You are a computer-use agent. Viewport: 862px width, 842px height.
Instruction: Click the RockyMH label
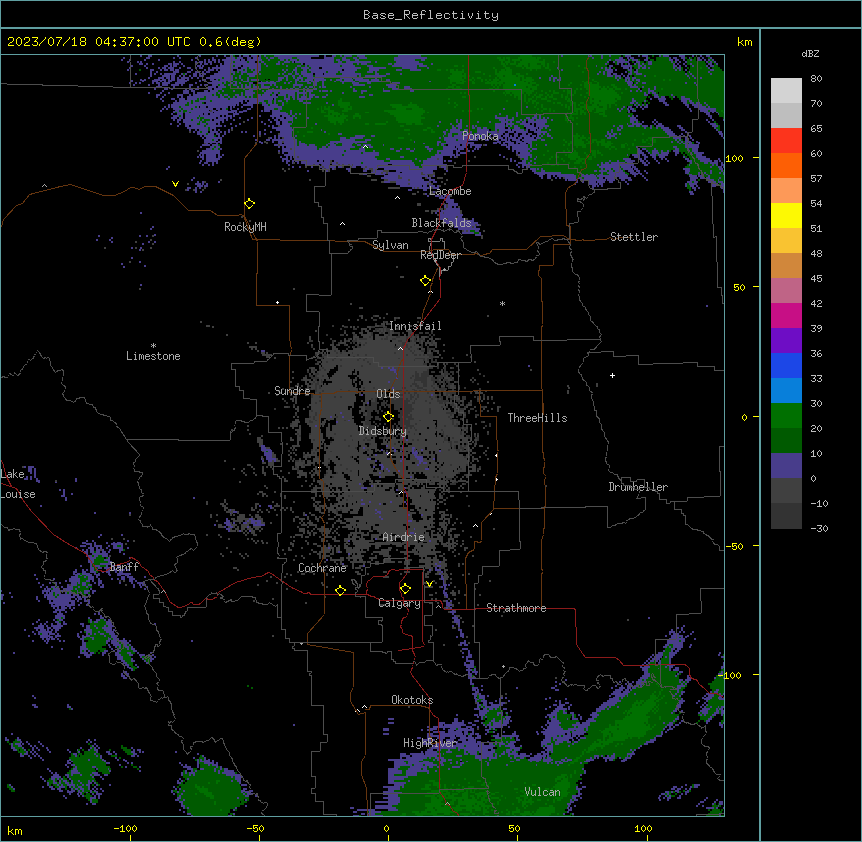click(x=245, y=227)
